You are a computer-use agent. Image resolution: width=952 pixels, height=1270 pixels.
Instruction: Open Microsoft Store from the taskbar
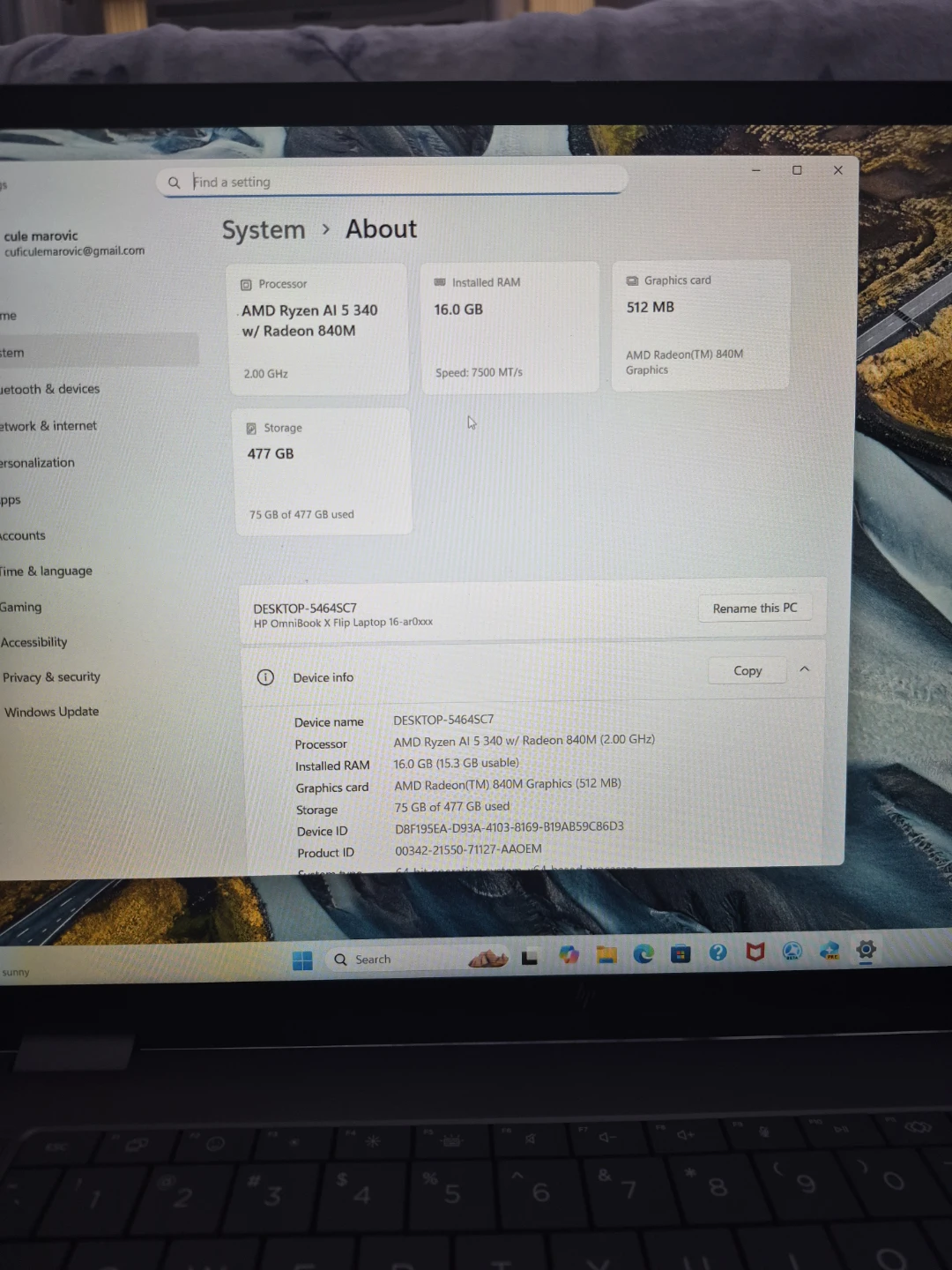(x=681, y=953)
